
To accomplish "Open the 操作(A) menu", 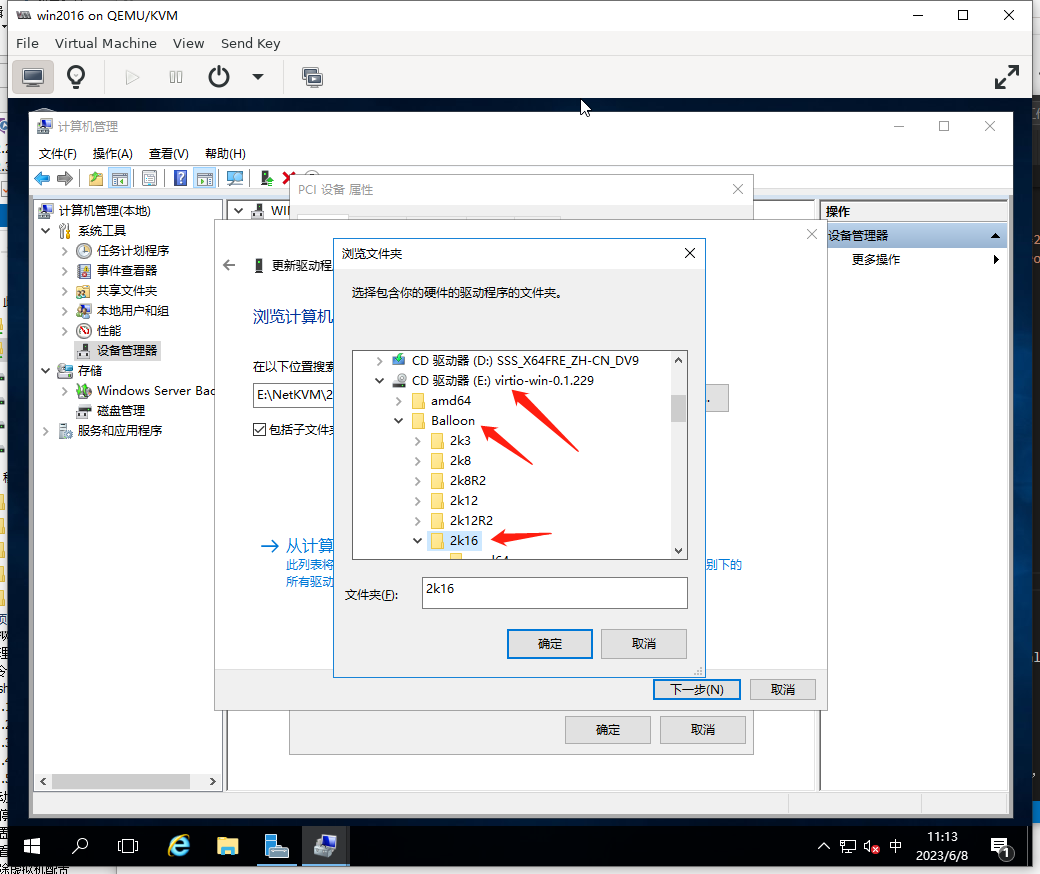I will (112, 153).
